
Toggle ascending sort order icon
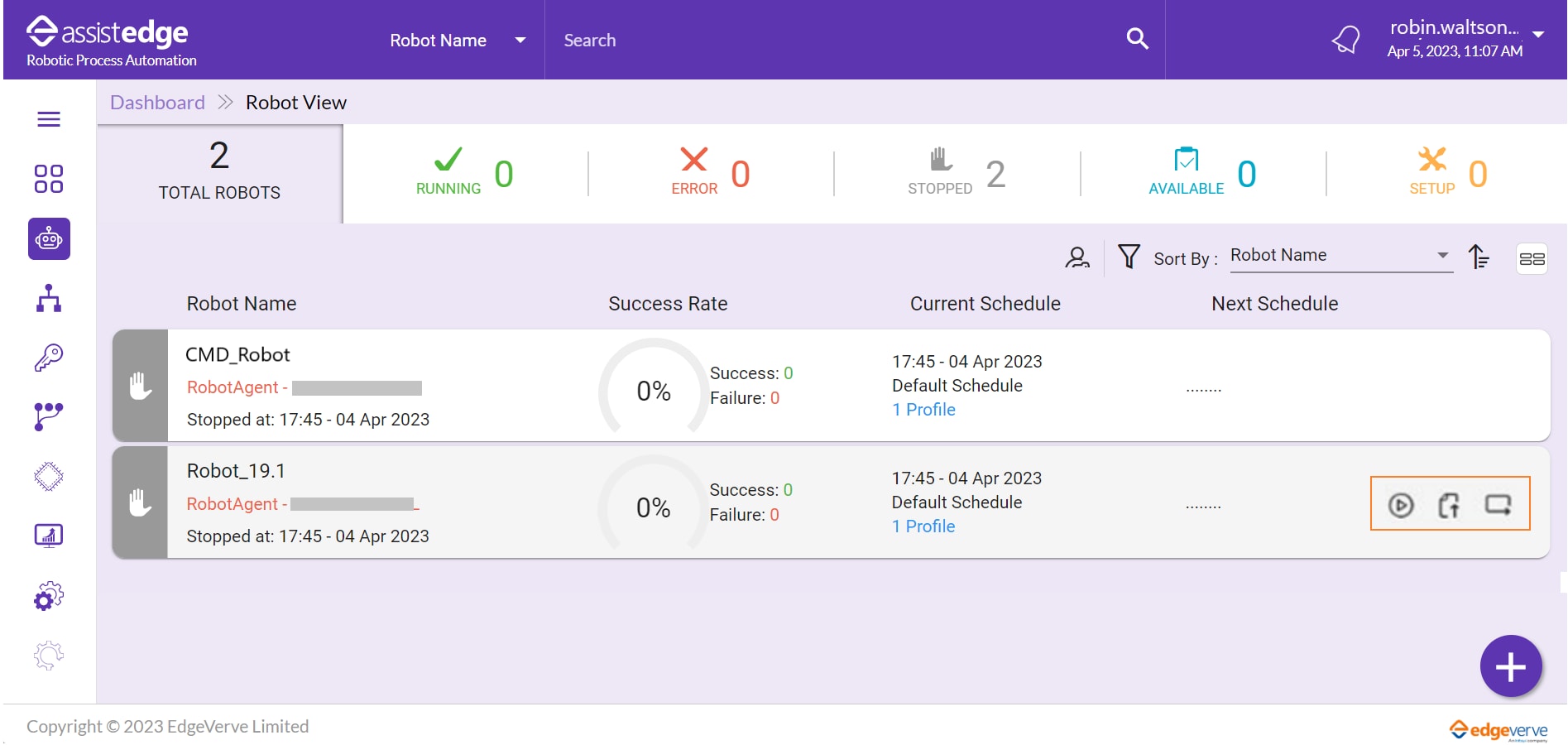[x=1479, y=257]
